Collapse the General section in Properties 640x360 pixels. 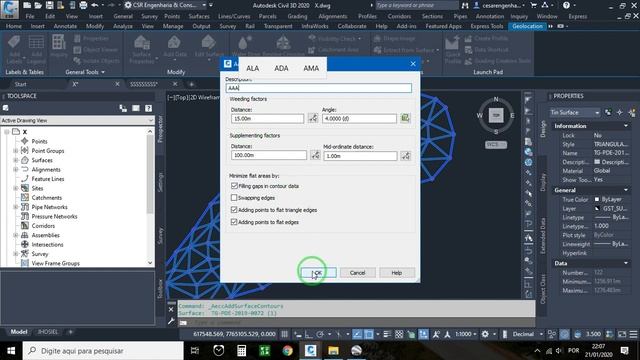(626, 190)
